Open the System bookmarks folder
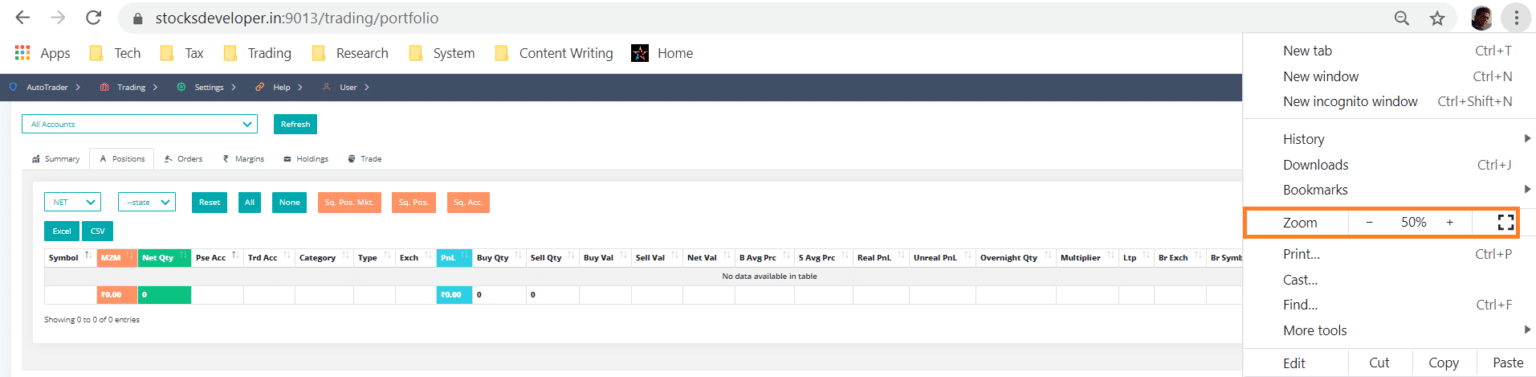The image size is (1536, 377). pos(442,53)
